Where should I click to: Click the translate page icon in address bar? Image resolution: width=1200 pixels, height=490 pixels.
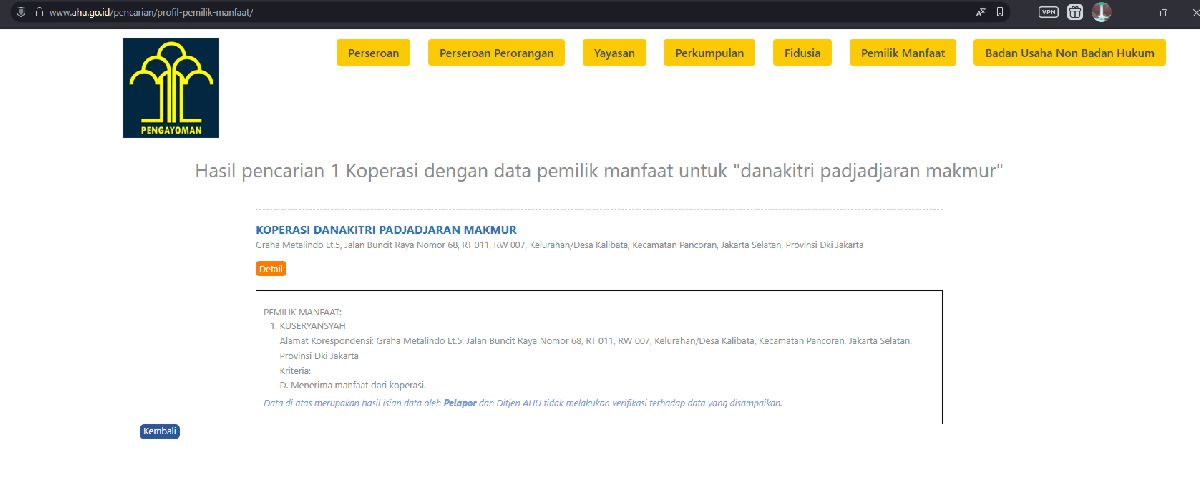pos(981,12)
